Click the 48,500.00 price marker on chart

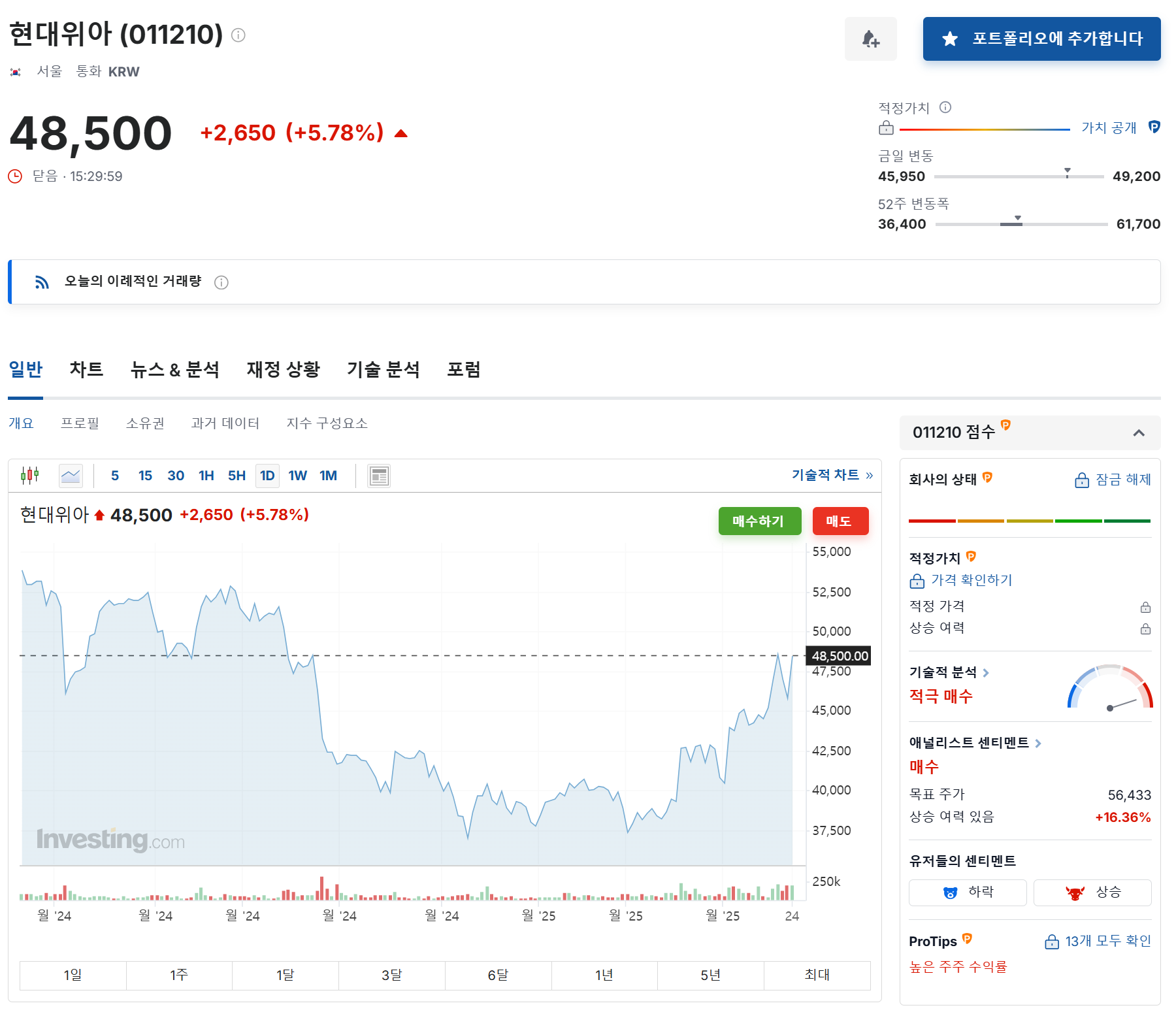pos(840,656)
